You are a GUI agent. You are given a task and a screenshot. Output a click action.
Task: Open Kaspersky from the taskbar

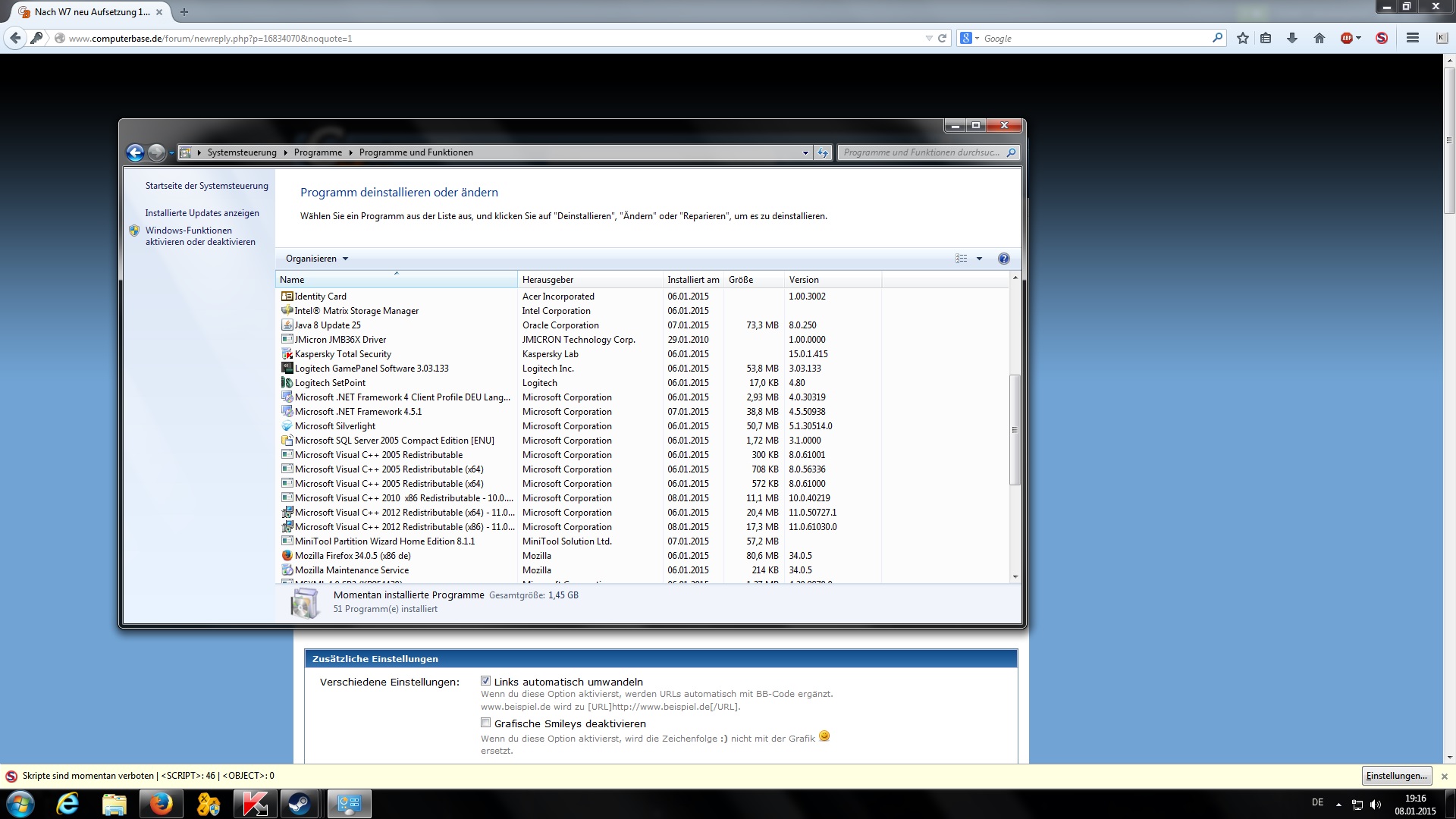point(254,804)
